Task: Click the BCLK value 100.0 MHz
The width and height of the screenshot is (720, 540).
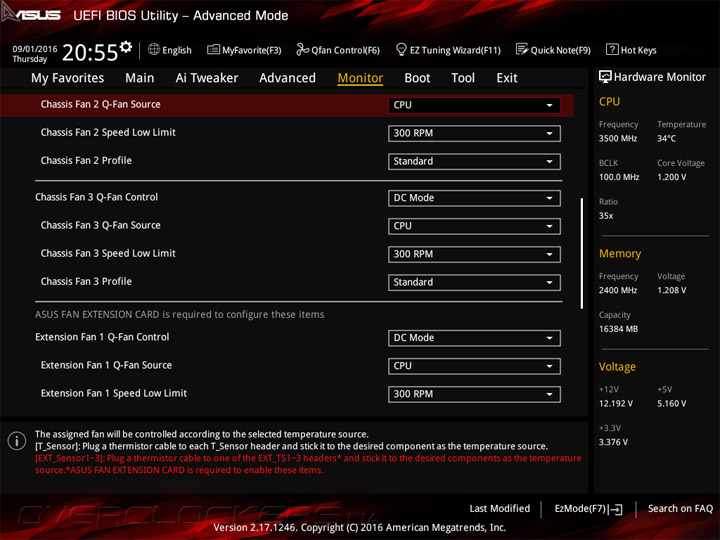Action: click(x=619, y=177)
